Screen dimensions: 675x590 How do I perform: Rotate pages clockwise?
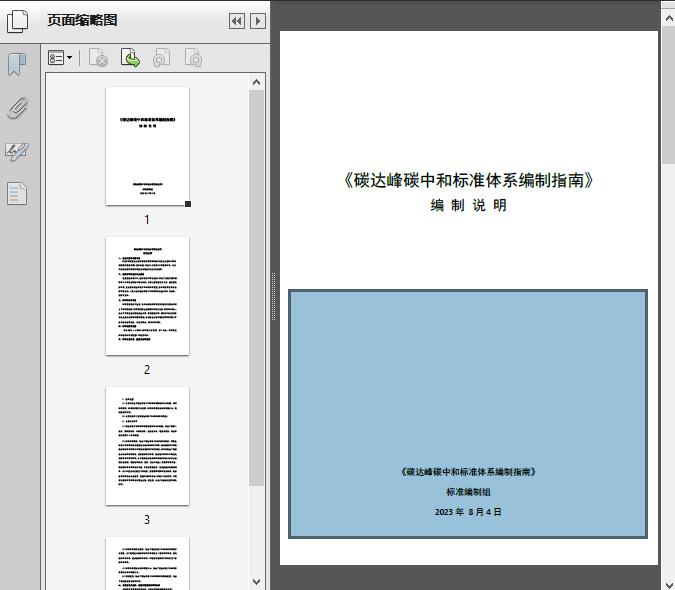click(193, 58)
